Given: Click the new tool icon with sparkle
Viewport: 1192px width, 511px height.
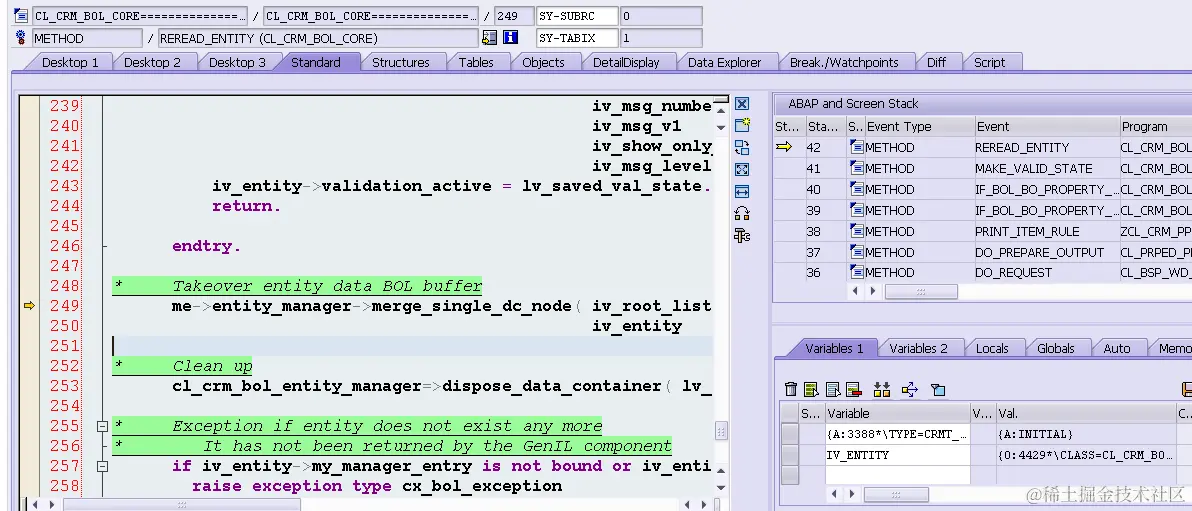Looking at the screenshot, I should (x=742, y=125).
